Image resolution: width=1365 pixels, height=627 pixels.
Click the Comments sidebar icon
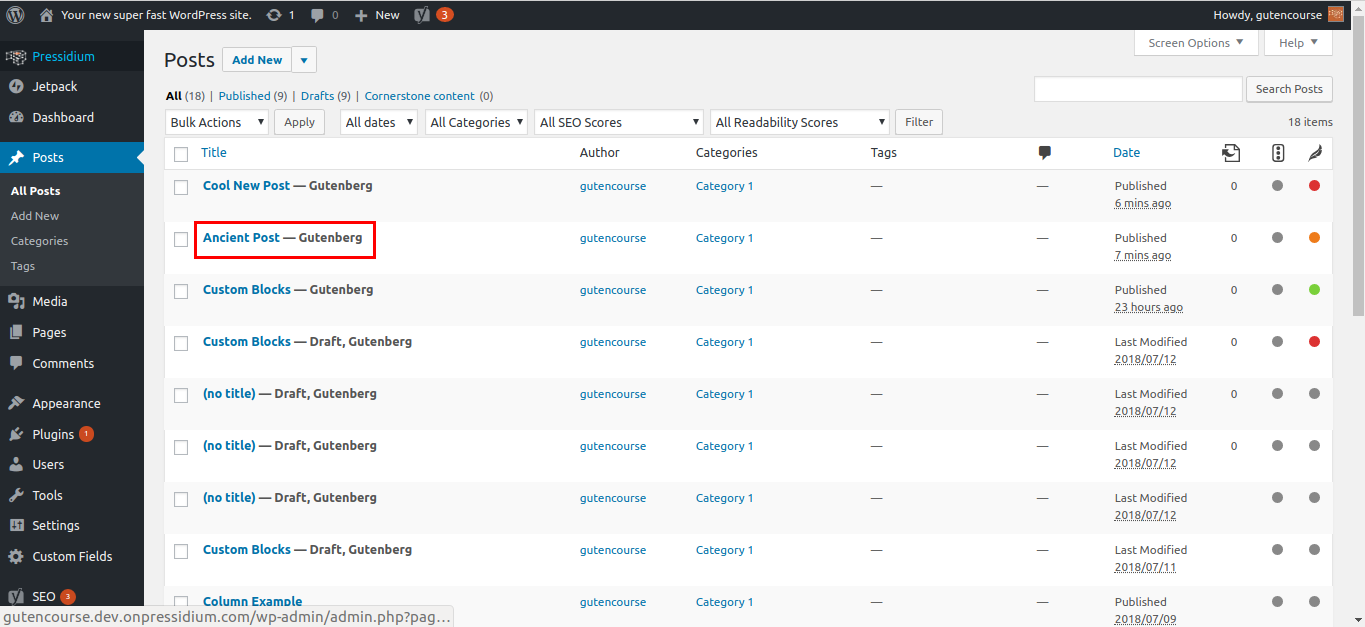(16, 363)
